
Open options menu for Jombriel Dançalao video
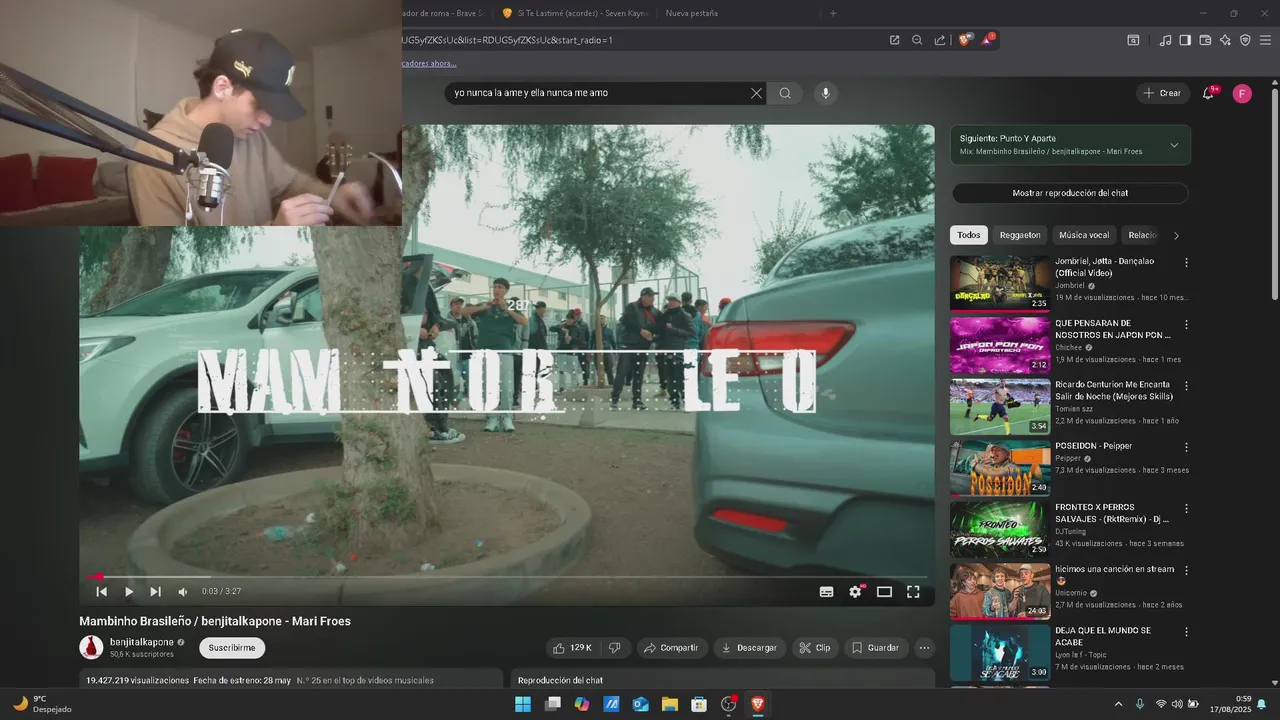(1186, 263)
